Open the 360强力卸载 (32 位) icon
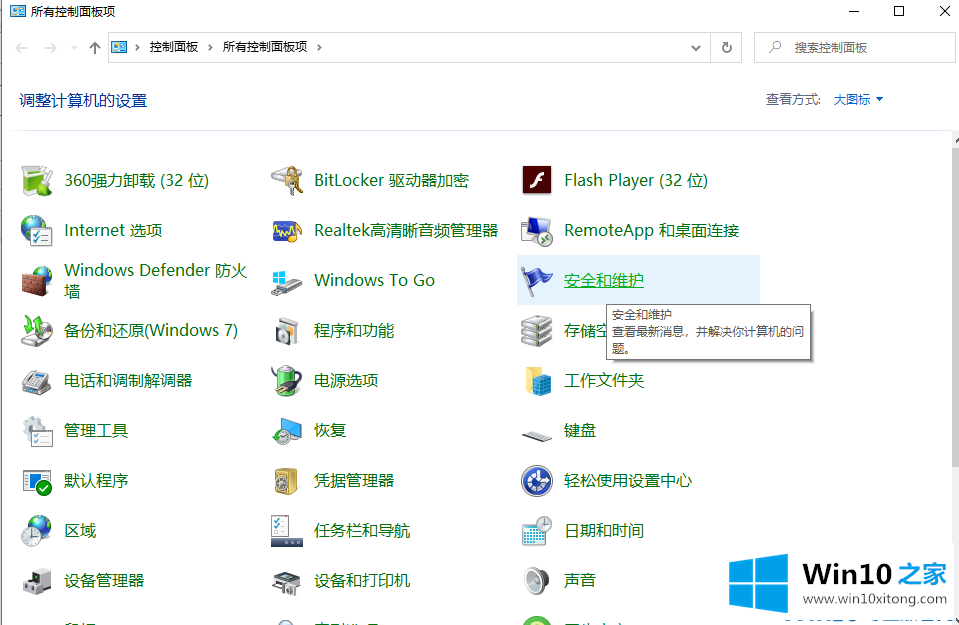This screenshot has height=625, width=959. click(x=37, y=180)
